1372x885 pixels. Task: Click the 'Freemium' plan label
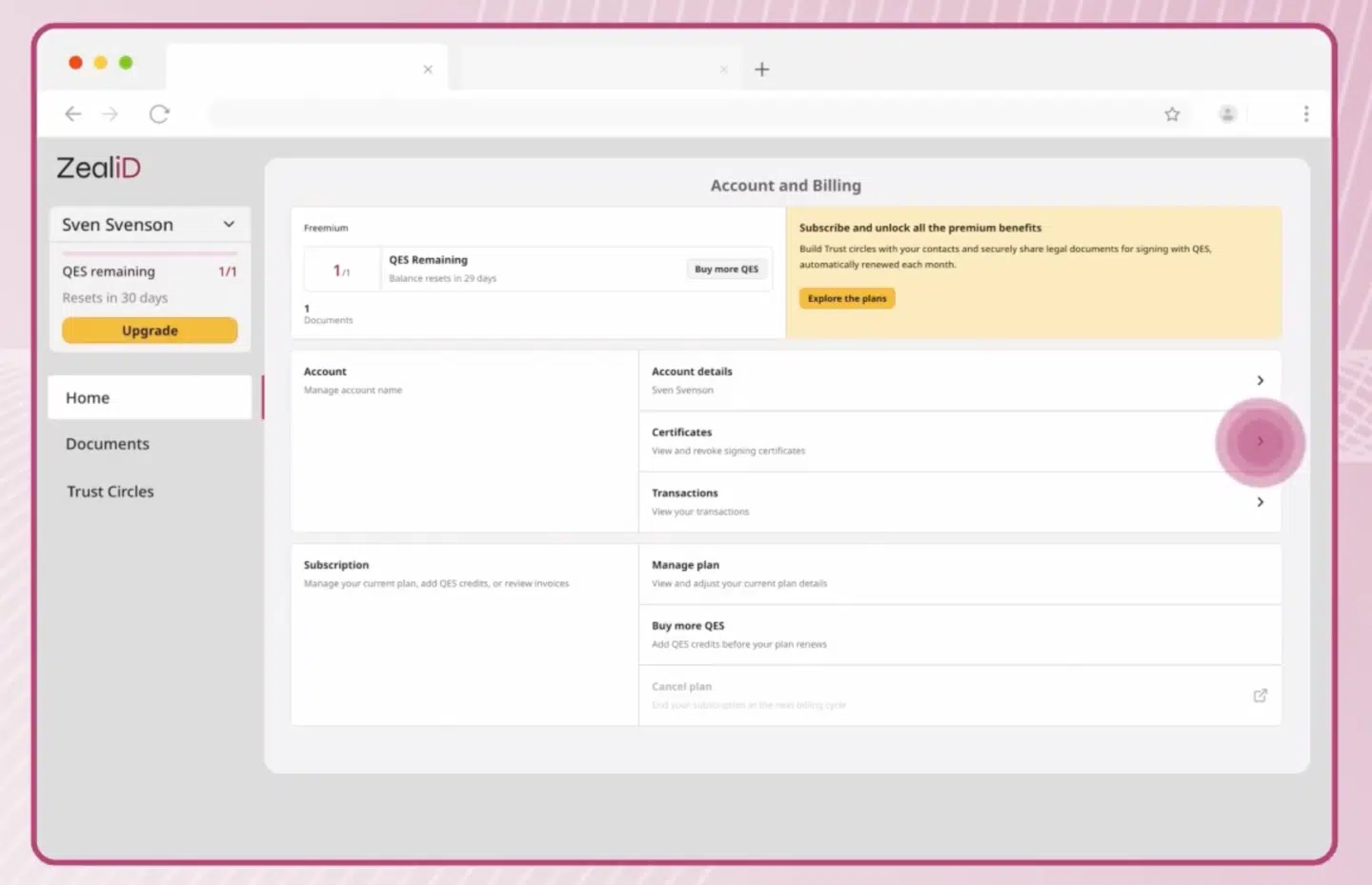point(326,228)
